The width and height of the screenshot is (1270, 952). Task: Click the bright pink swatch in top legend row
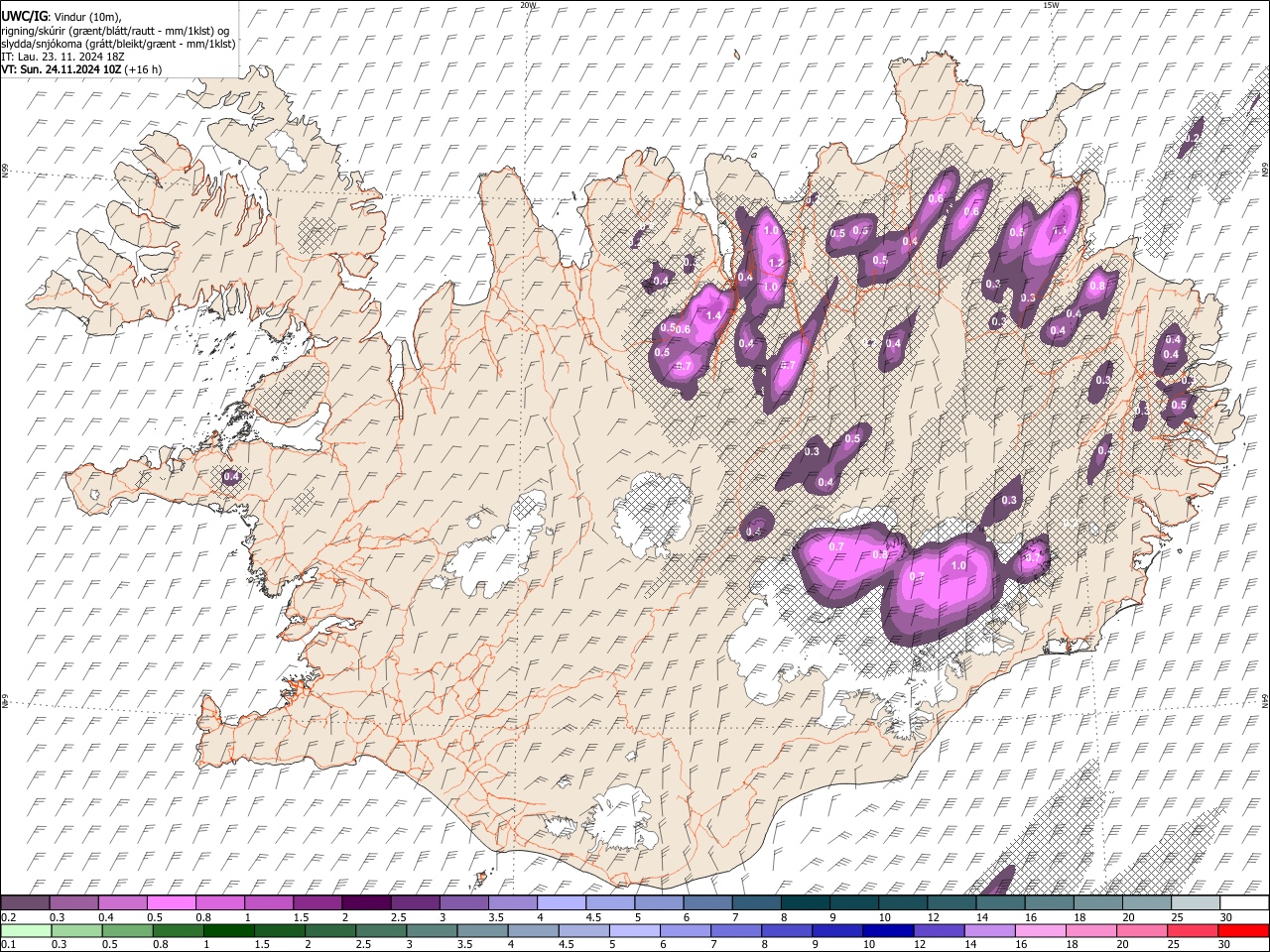pyautogui.click(x=173, y=903)
